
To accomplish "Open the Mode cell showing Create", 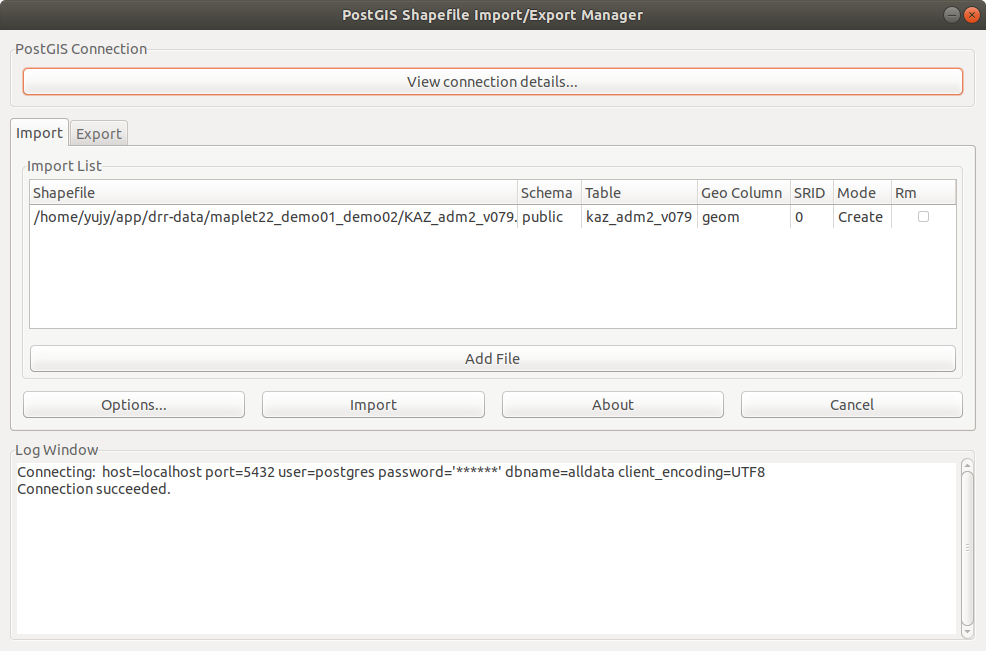I will (860, 217).
